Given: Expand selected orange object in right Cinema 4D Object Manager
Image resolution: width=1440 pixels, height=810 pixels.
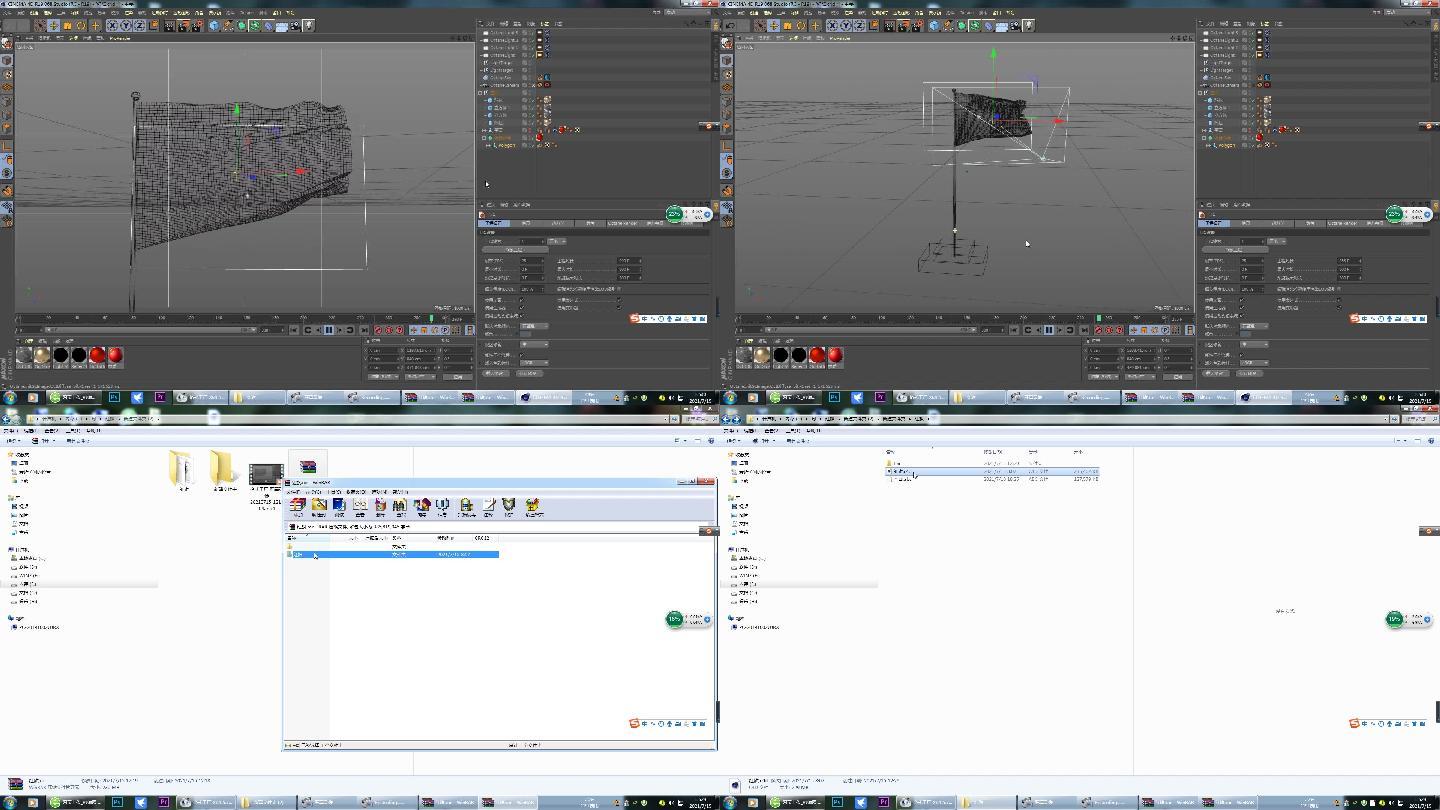Looking at the screenshot, I should pos(1204,138).
